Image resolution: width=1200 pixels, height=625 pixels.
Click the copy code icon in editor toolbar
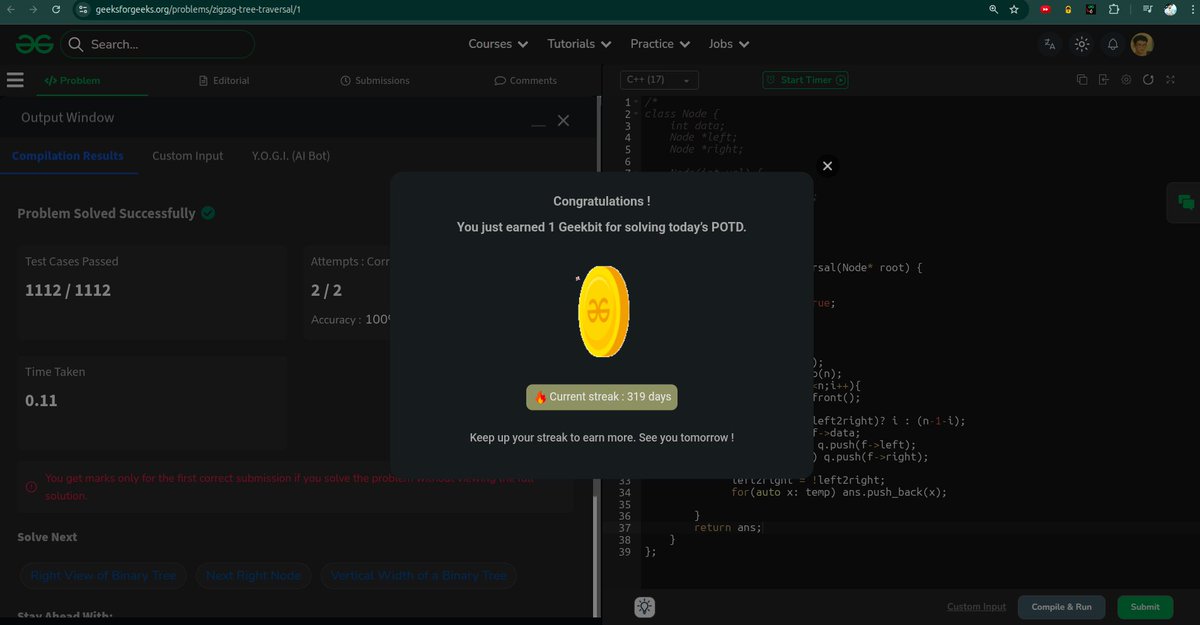click(1081, 80)
